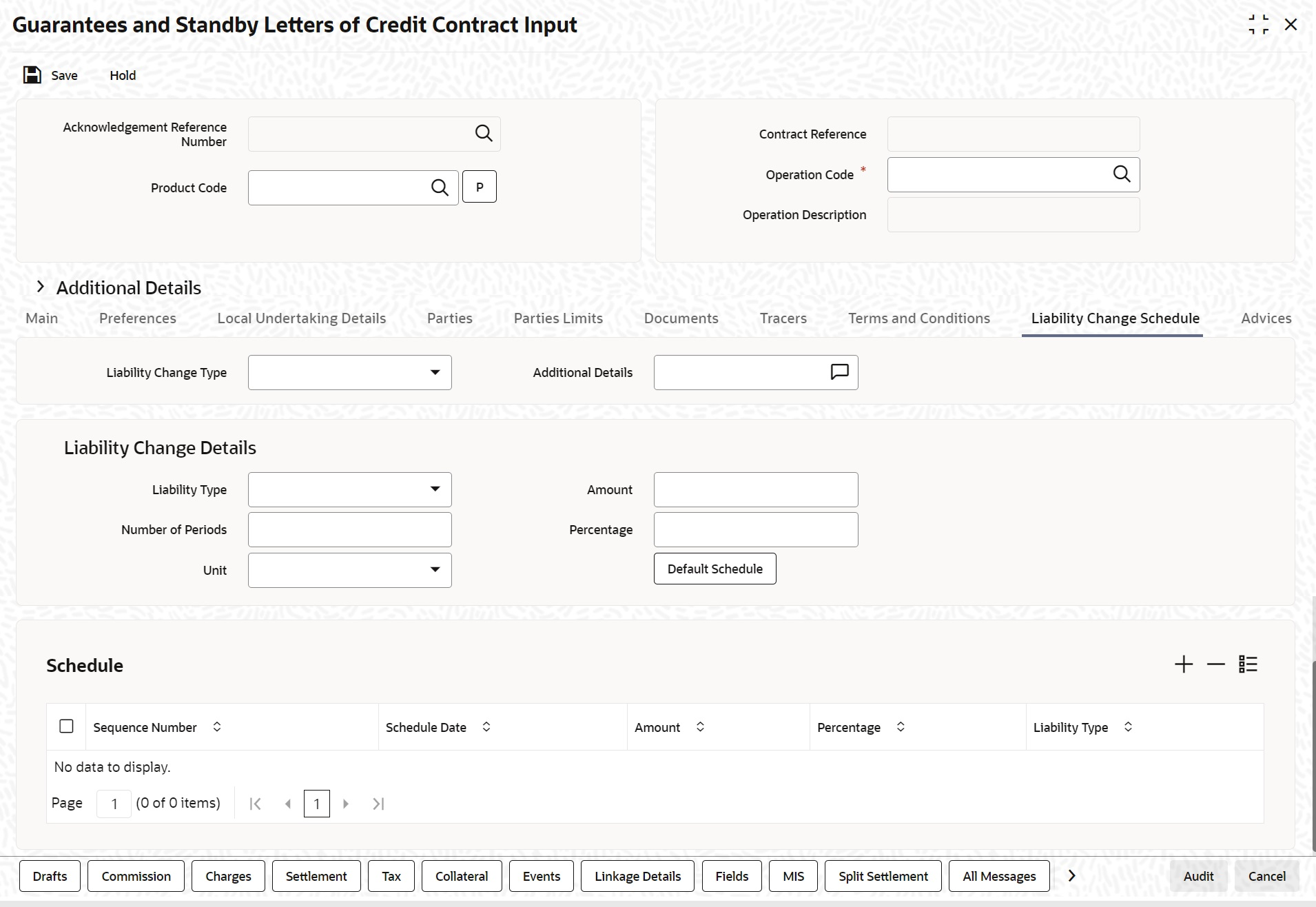
Task: Click the Cancel button
Action: click(1266, 876)
